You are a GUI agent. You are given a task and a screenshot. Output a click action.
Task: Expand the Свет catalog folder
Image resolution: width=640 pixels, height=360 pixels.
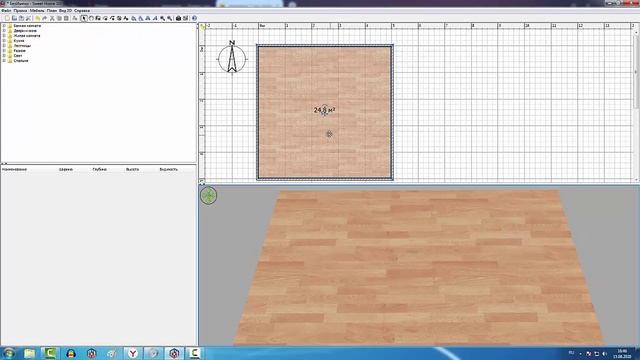pyautogui.click(x=4, y=56)
